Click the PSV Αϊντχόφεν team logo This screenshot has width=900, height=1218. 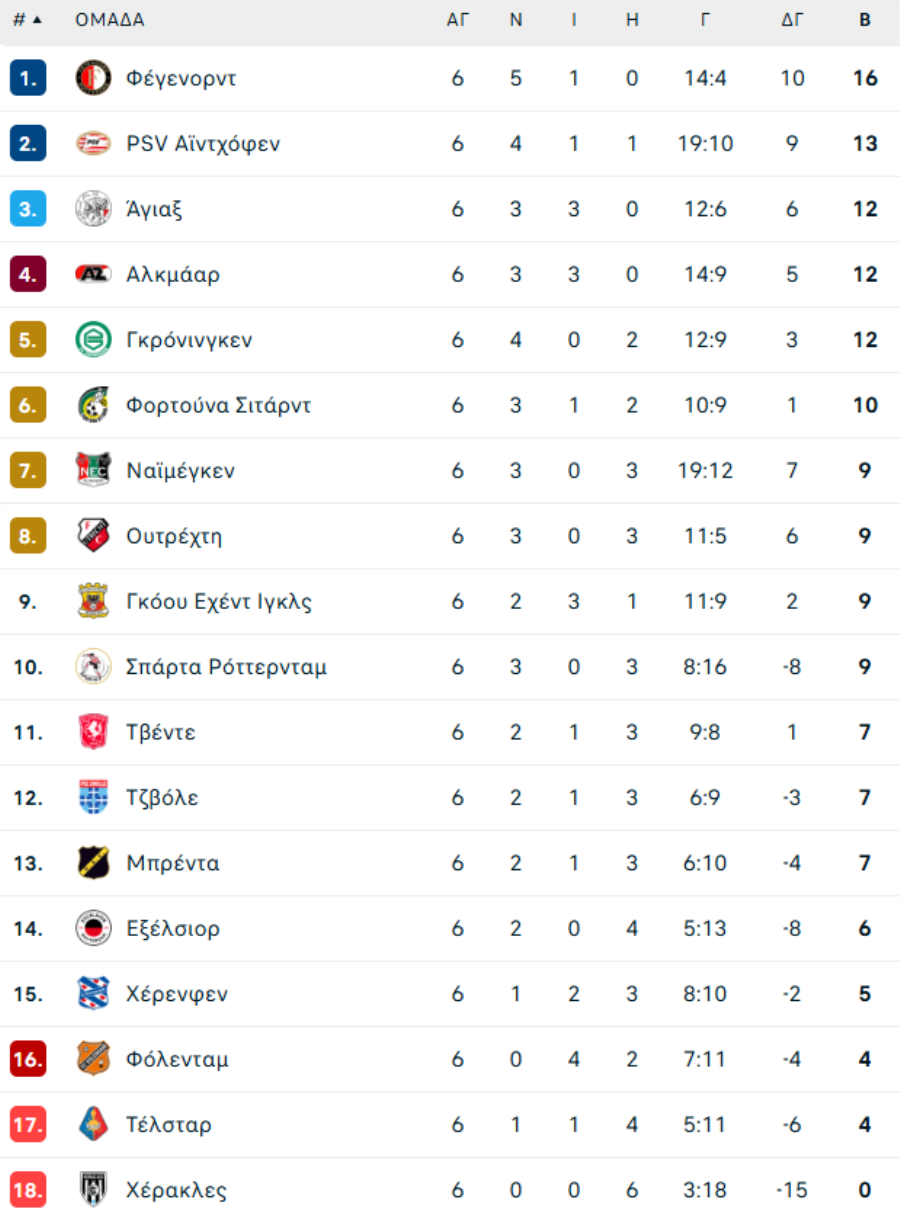pyautogui.click(x=93, y=144)
